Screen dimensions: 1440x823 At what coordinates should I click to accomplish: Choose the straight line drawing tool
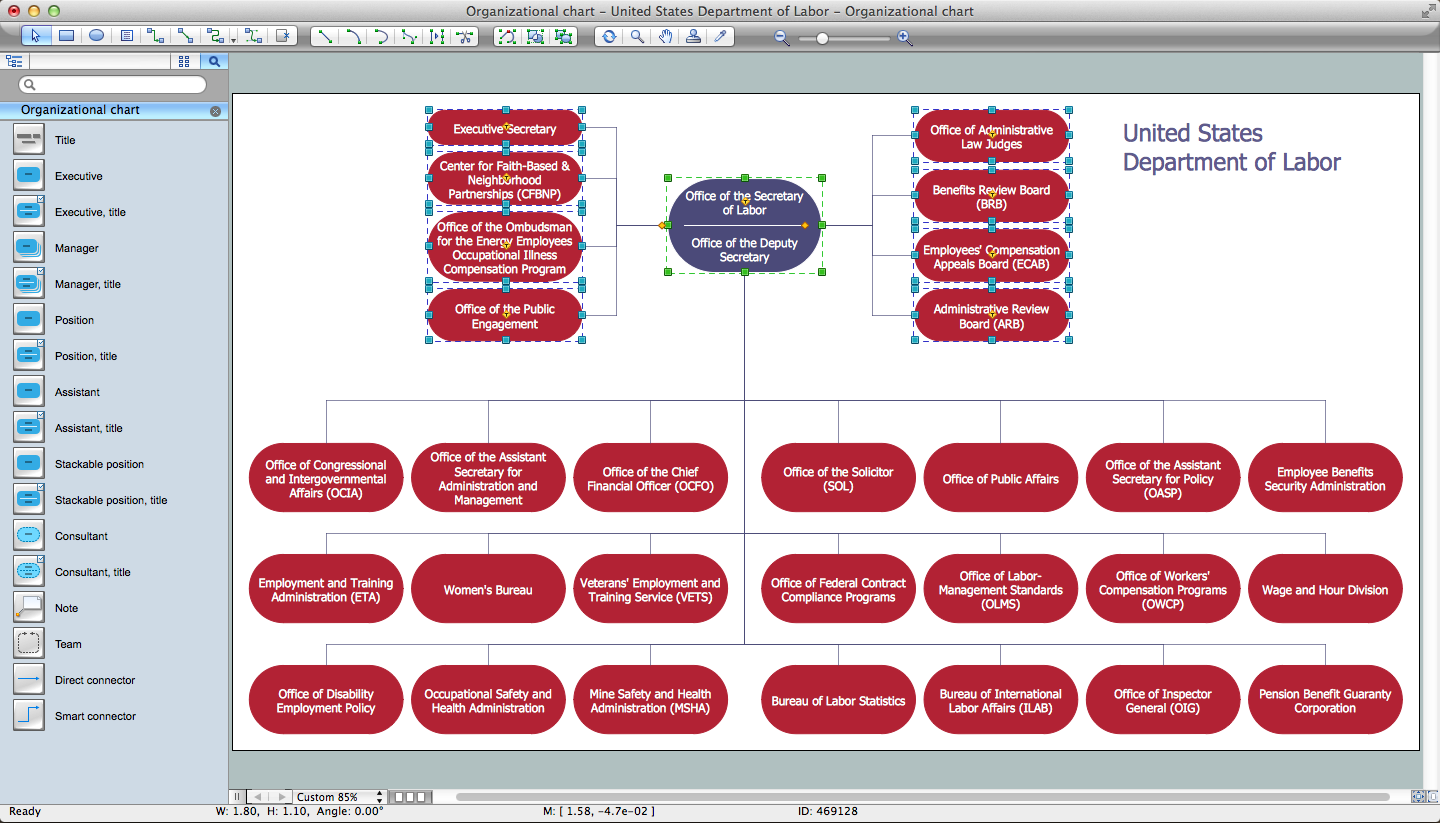tap(325, 36)
